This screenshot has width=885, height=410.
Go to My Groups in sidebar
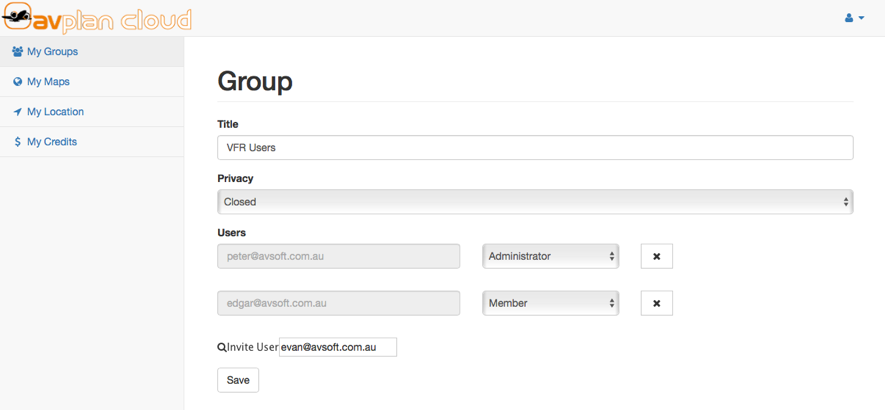click(52, 52)
